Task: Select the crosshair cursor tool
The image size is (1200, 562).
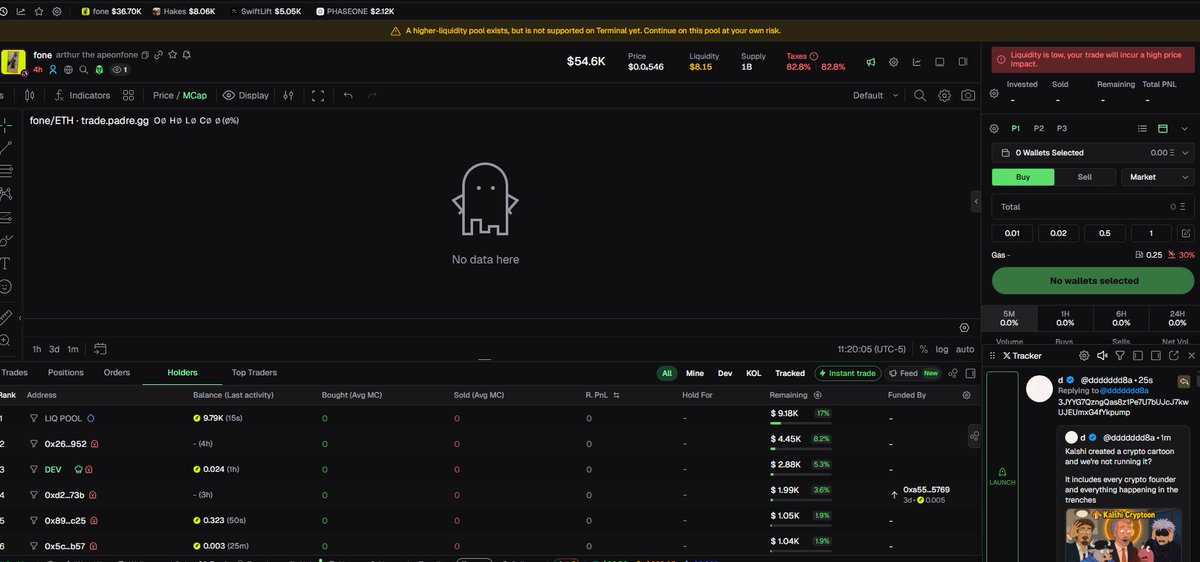Action: tap(6, 125)
